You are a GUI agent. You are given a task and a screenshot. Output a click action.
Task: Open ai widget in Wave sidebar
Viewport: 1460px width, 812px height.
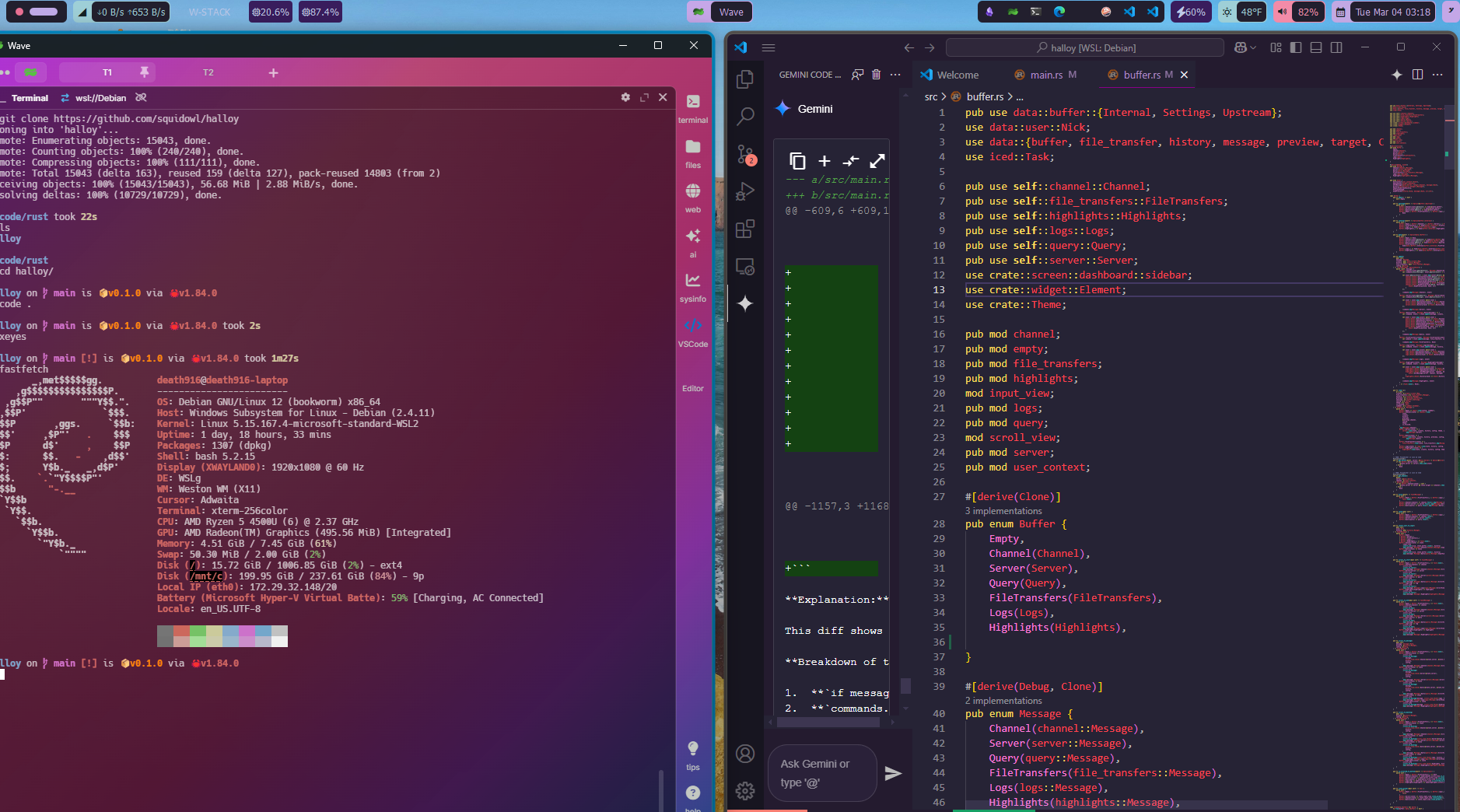coord(693,243)
